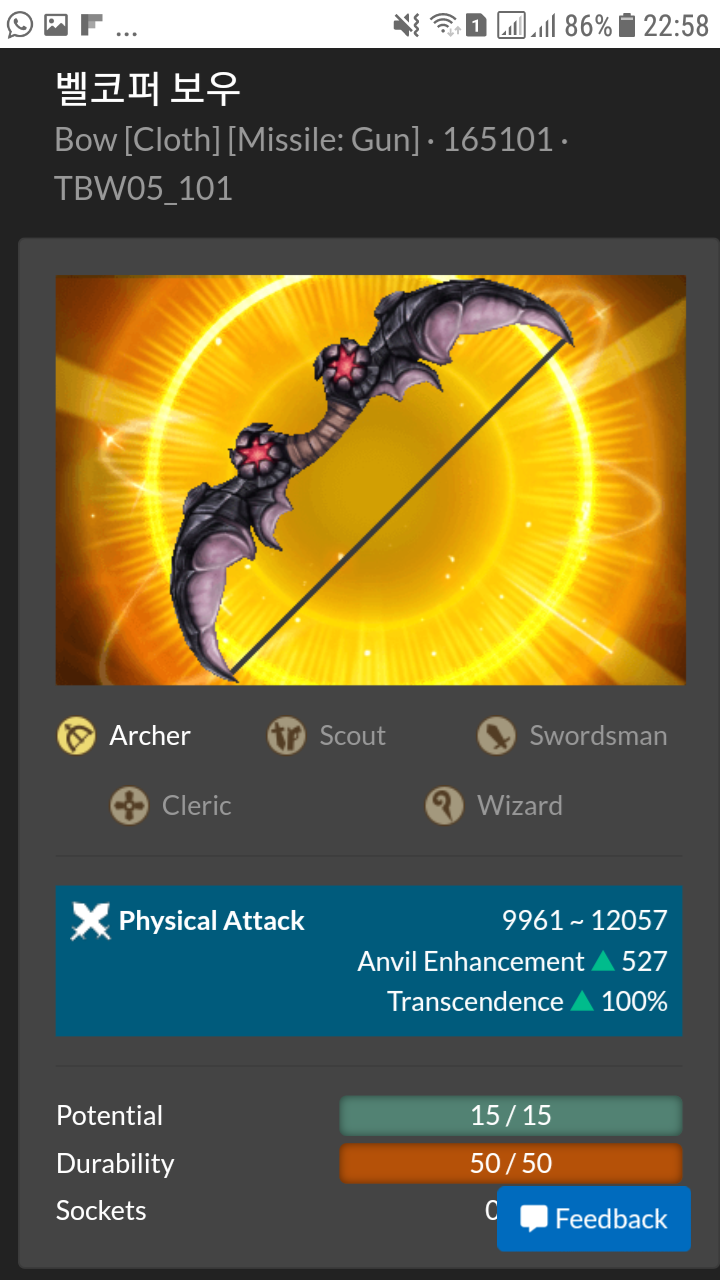Click the Wizard class label
The width and height of the screenshot is (720, 1280).
click(x=520, y=805)
